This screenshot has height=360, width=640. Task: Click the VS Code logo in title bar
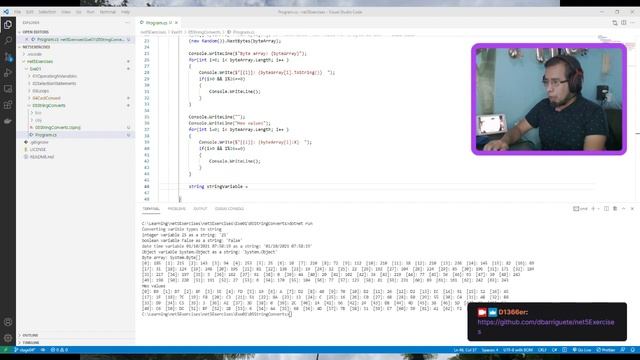point(6,12)
